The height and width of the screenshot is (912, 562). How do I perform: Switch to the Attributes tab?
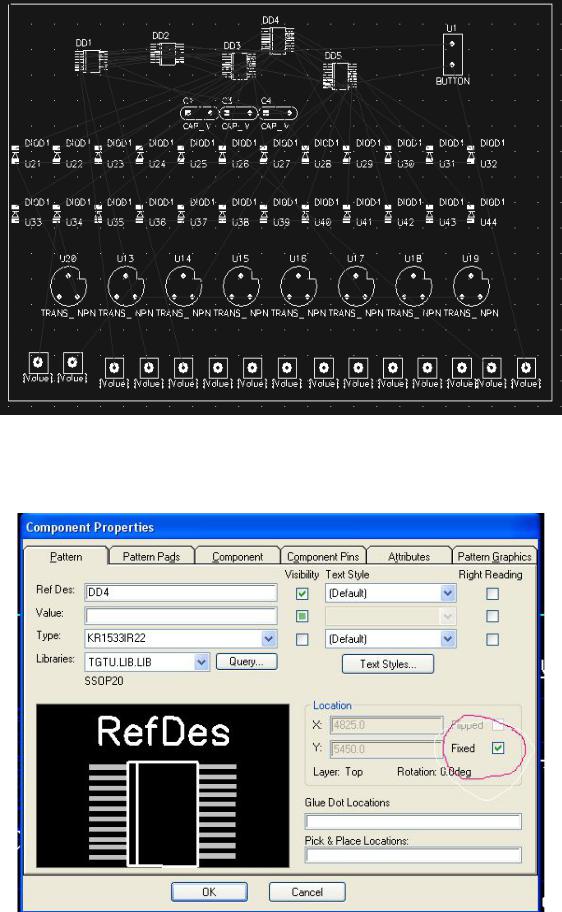click(x=409, y=557)
